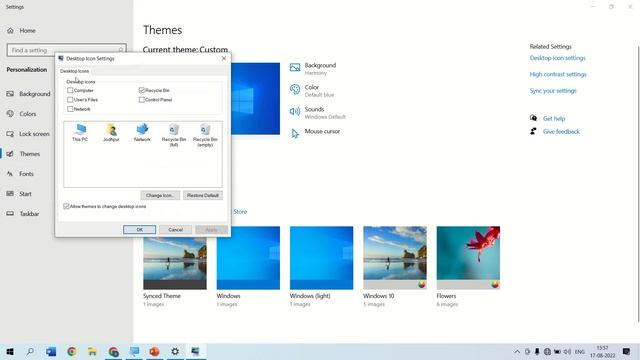Open the notification center icon

[627, 351]
